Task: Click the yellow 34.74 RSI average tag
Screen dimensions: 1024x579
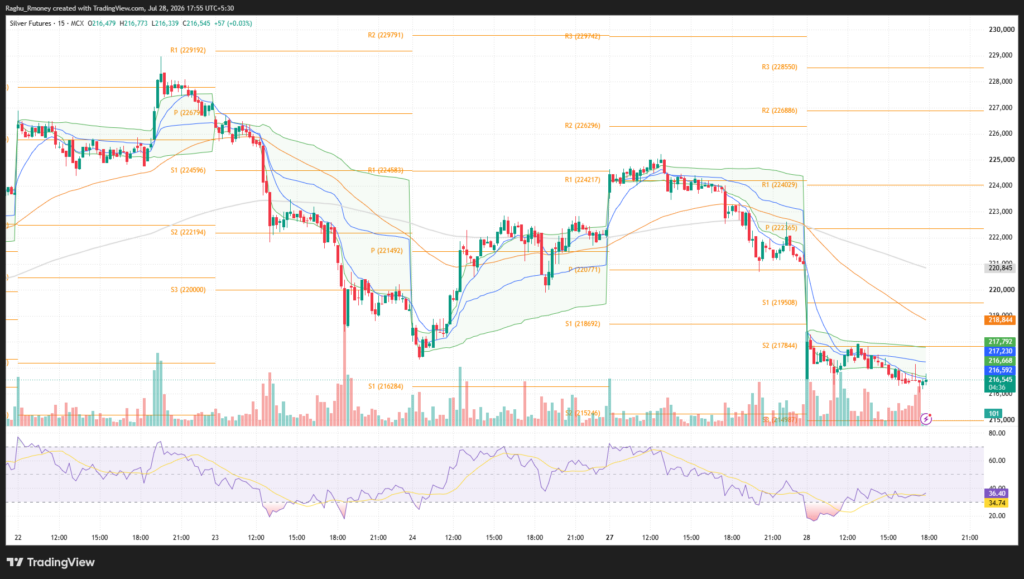Action: coord(997,503)
